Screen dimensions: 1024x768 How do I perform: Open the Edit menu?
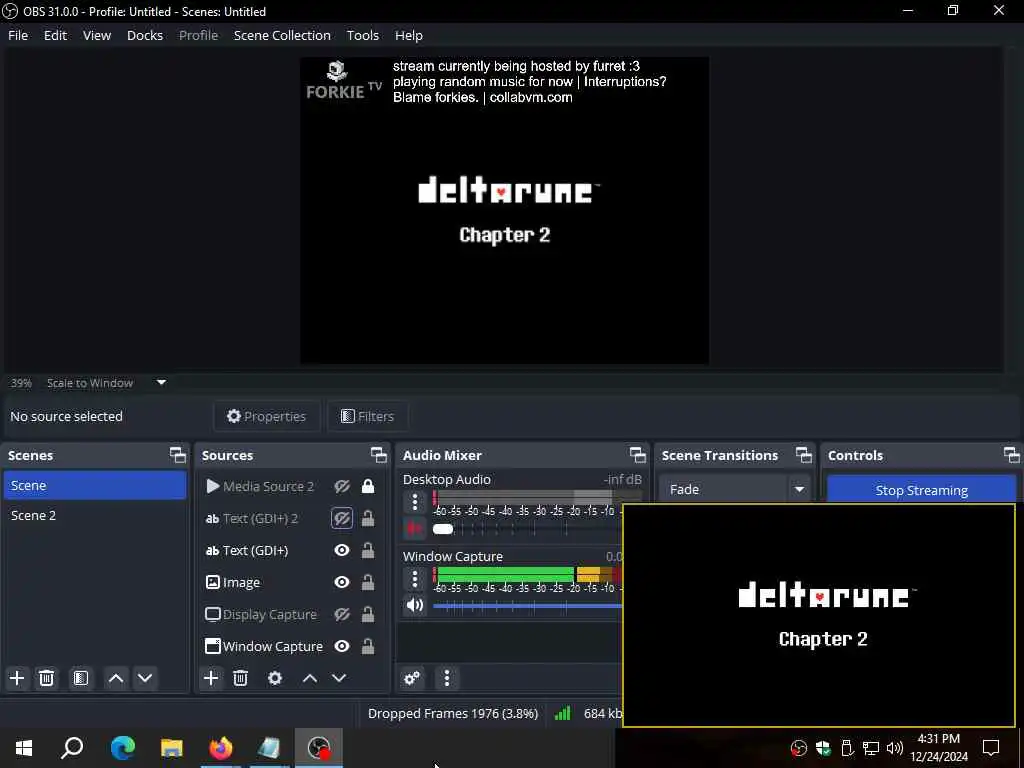coord(56,35)
